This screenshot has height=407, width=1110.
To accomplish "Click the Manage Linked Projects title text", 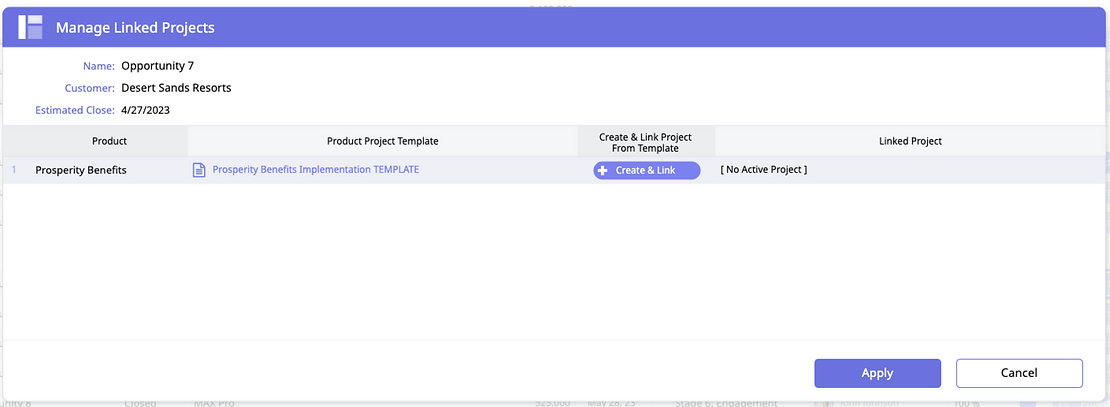I will (x=135, y=28).
